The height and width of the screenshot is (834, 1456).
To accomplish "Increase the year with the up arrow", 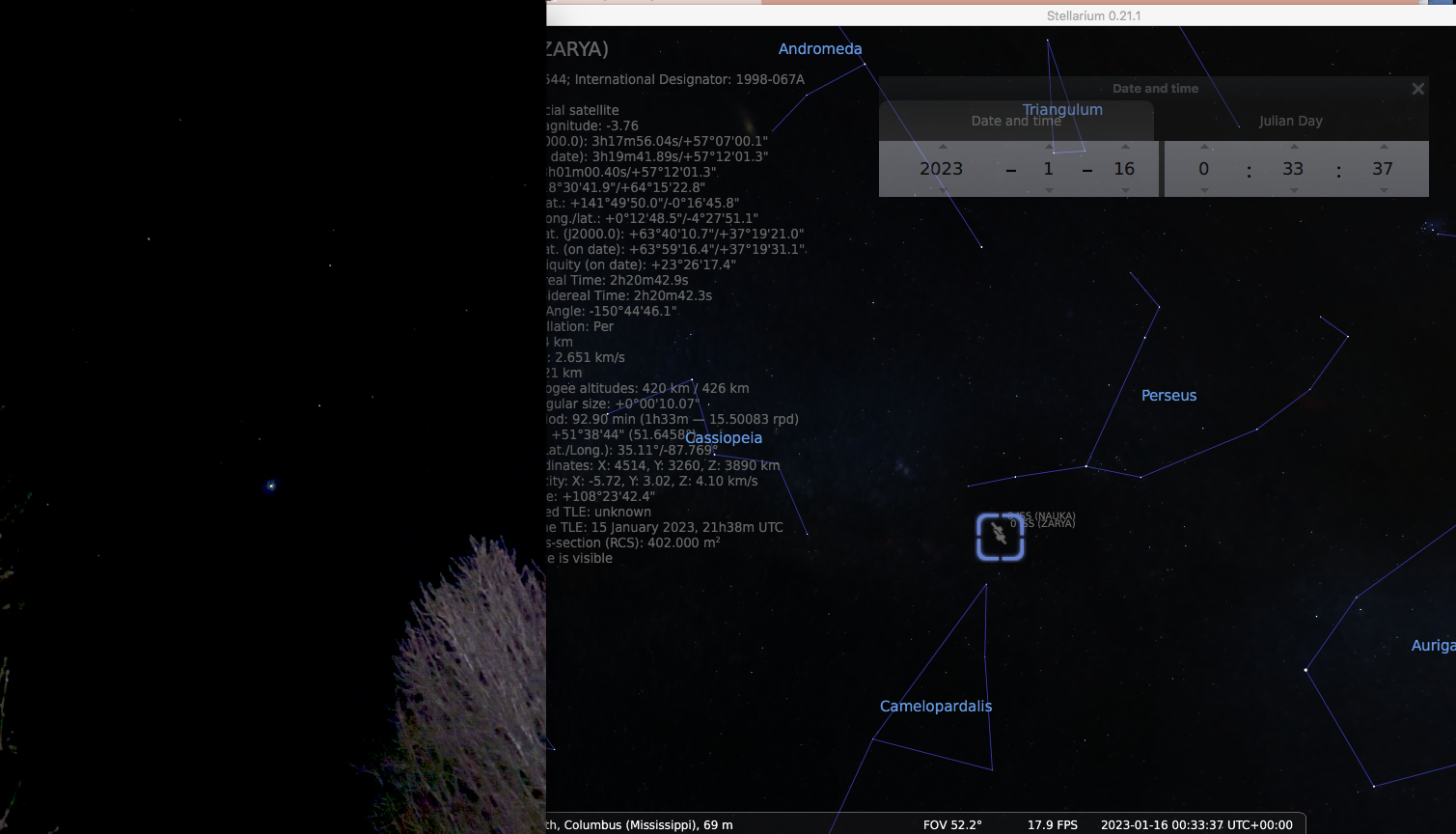I will (943, 147).
